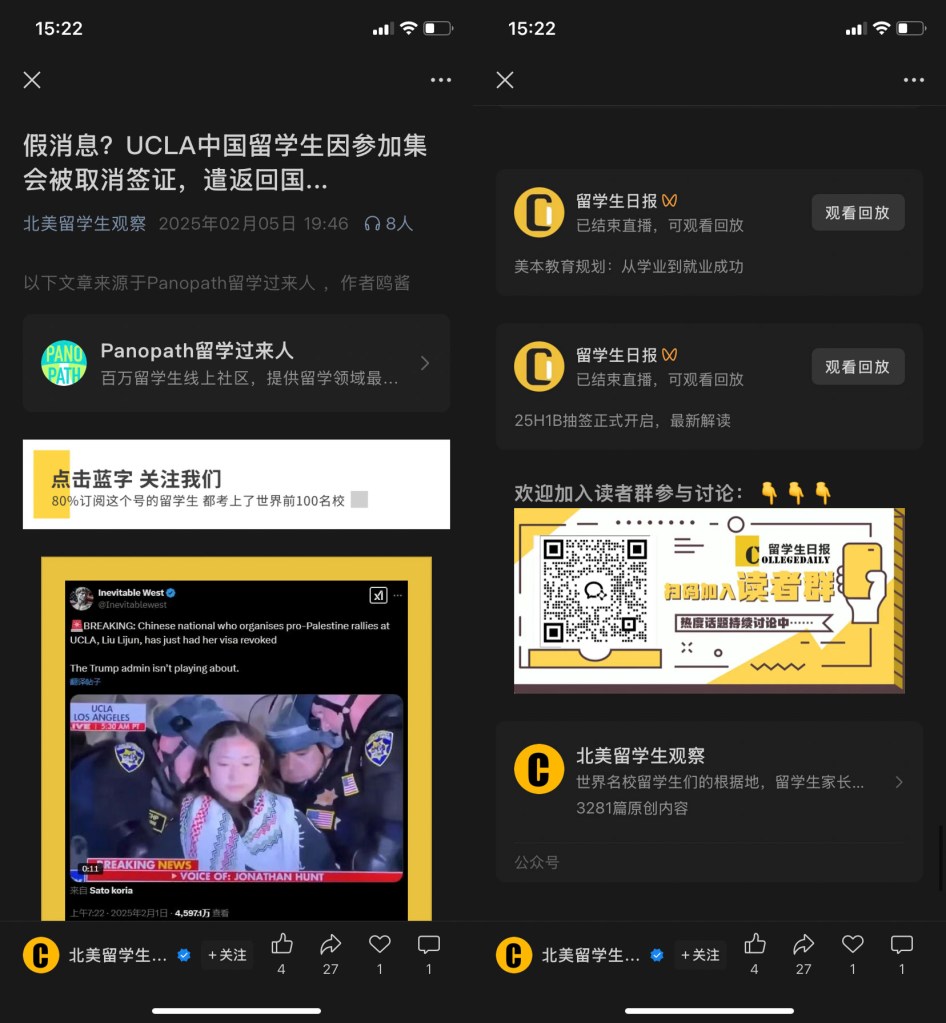Screen dimensions: 946x1023
Task: Open the reader group QR code banner
Action: [x=709, y=600]
